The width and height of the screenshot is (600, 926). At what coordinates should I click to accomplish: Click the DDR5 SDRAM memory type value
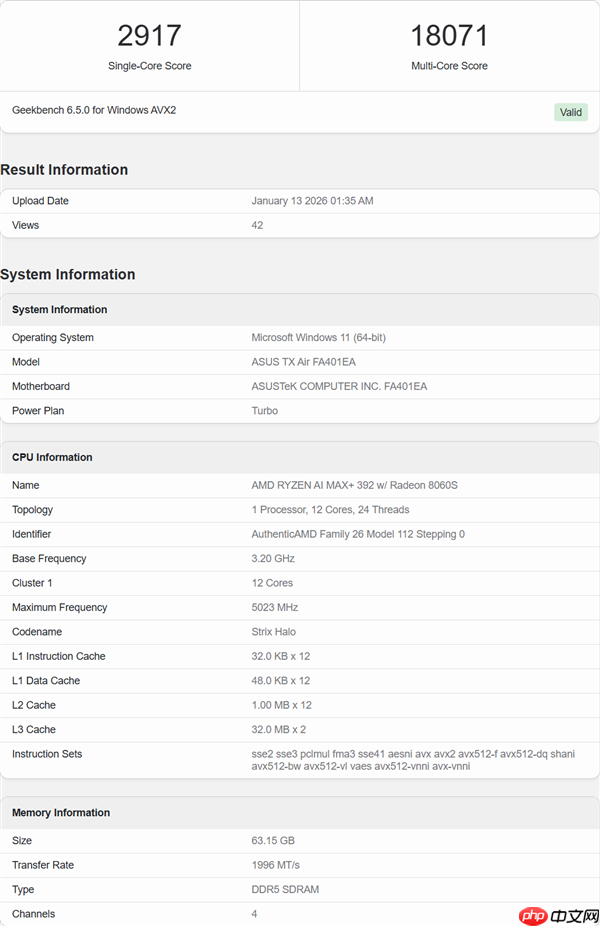point(286,889)
